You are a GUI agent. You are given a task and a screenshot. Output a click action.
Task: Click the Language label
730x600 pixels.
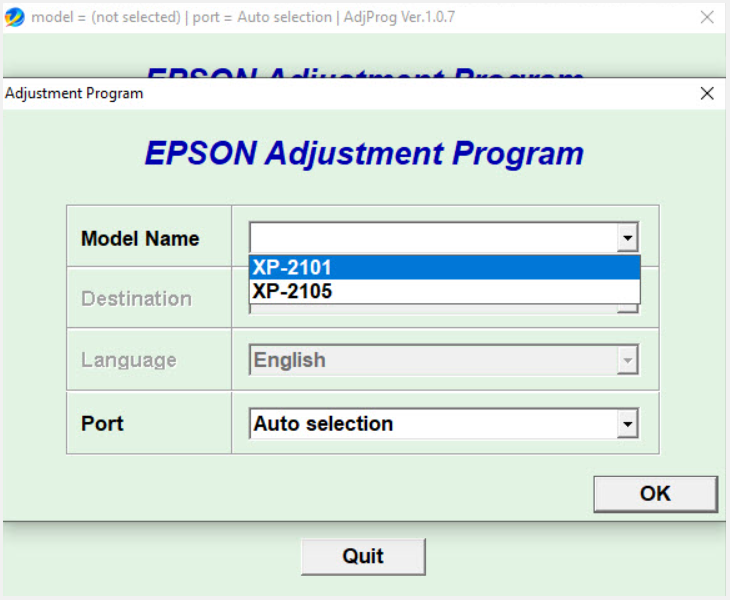point(129,360)
